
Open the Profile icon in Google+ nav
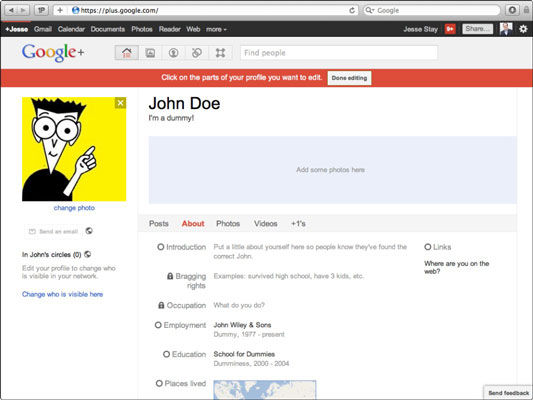(173, 53)
